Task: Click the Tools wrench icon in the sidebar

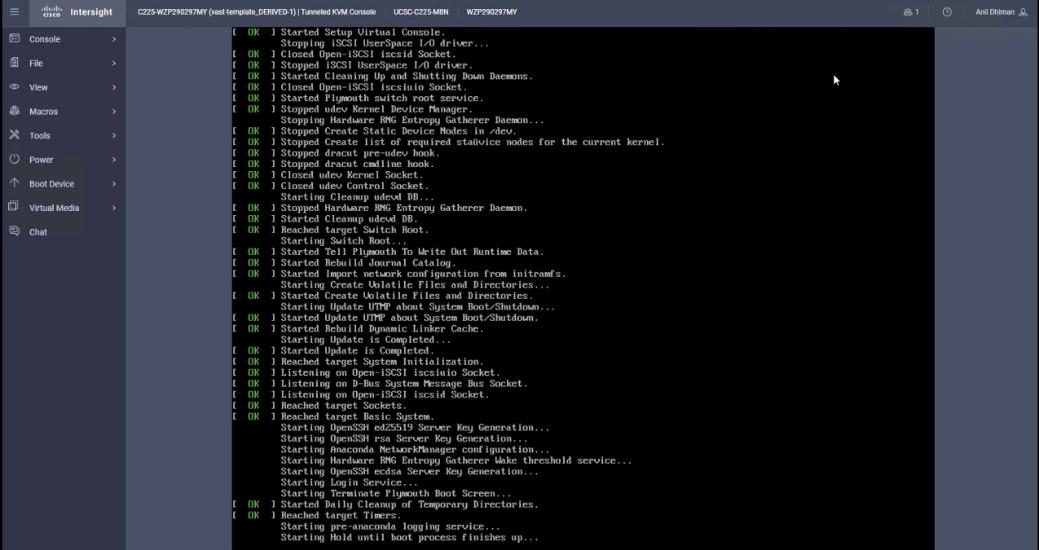Action: click(14, 135)
